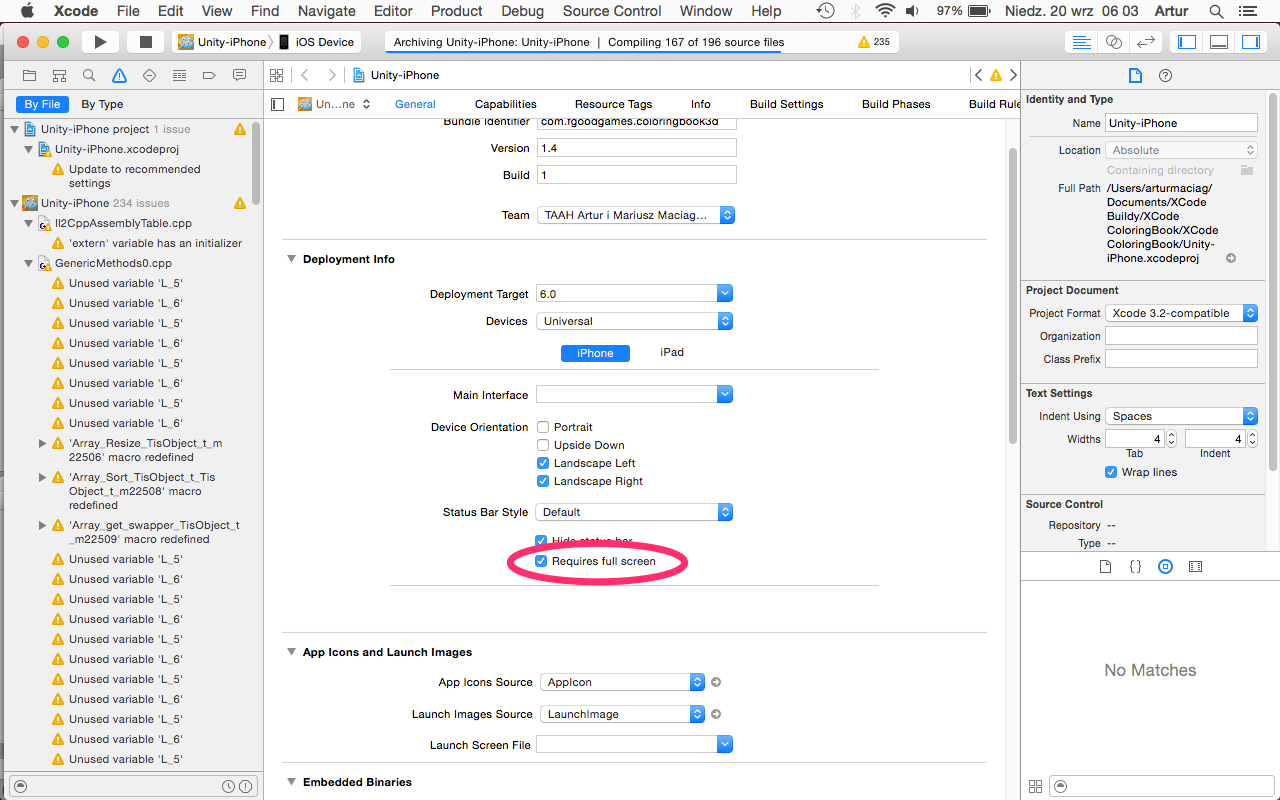Open the Product menu
1280x800 pixels.
point(456,11)
